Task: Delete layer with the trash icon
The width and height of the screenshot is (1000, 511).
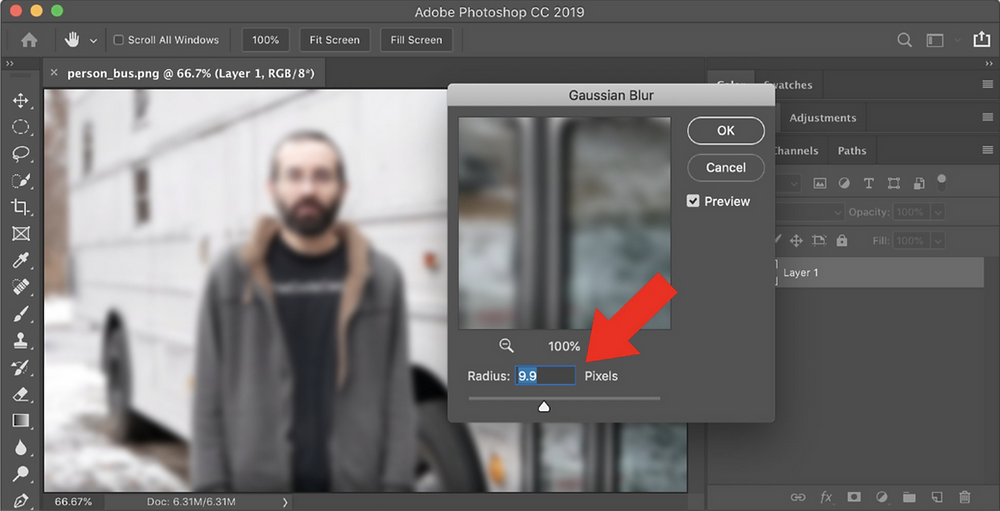Action: pyautogui.click(x=964, y=497)
